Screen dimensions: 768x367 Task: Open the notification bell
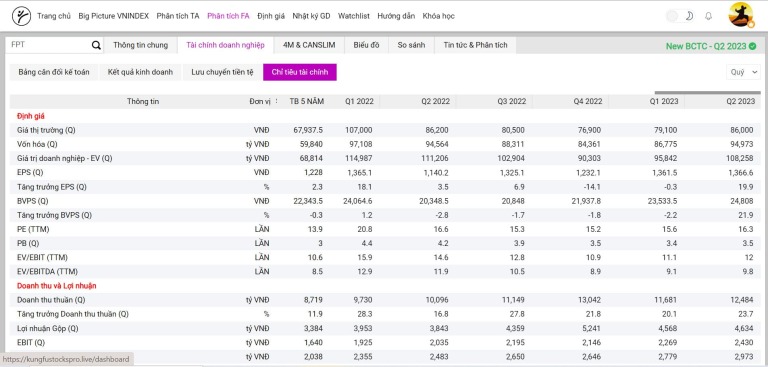click(x=708, y=16)
